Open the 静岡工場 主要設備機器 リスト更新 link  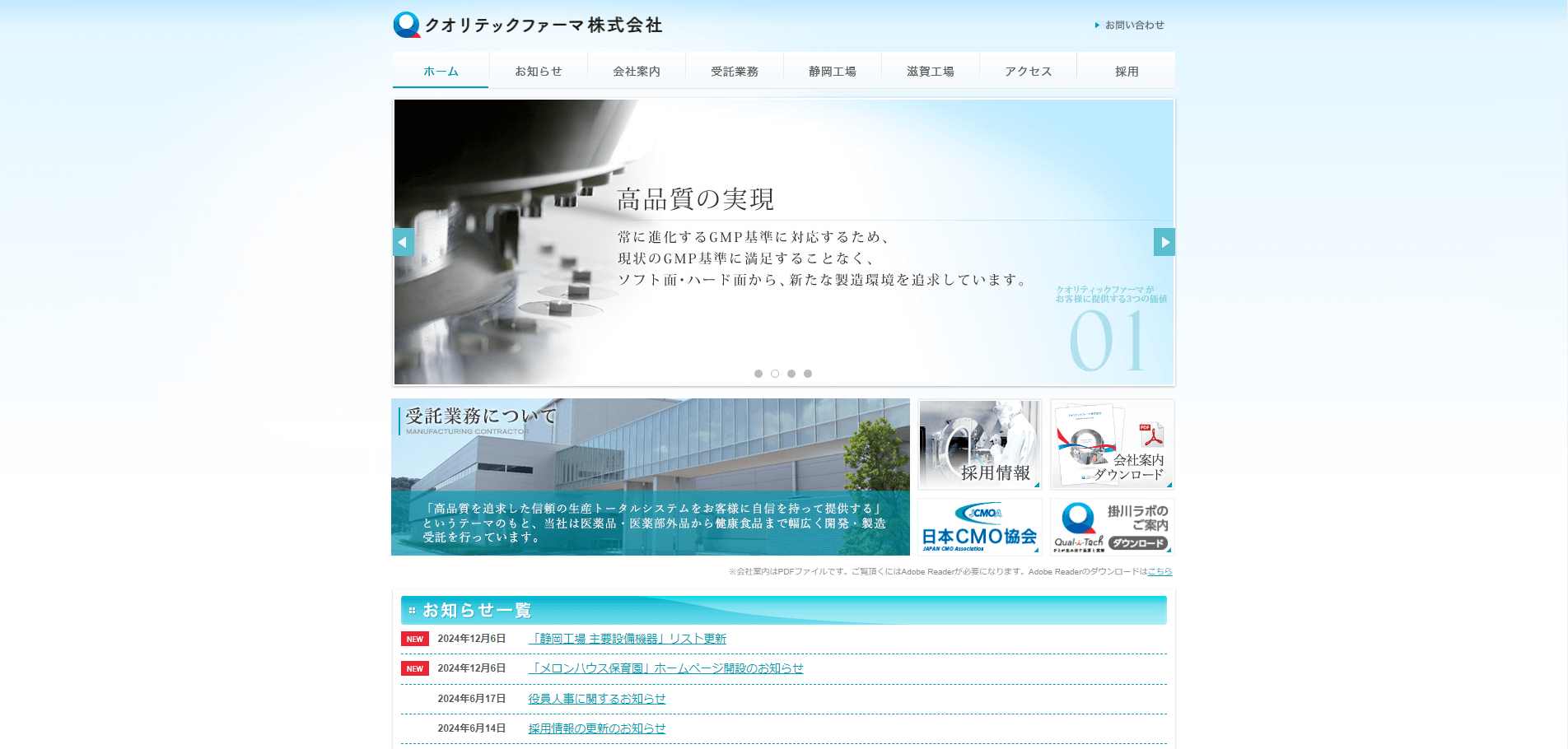[x=627, y=639]
